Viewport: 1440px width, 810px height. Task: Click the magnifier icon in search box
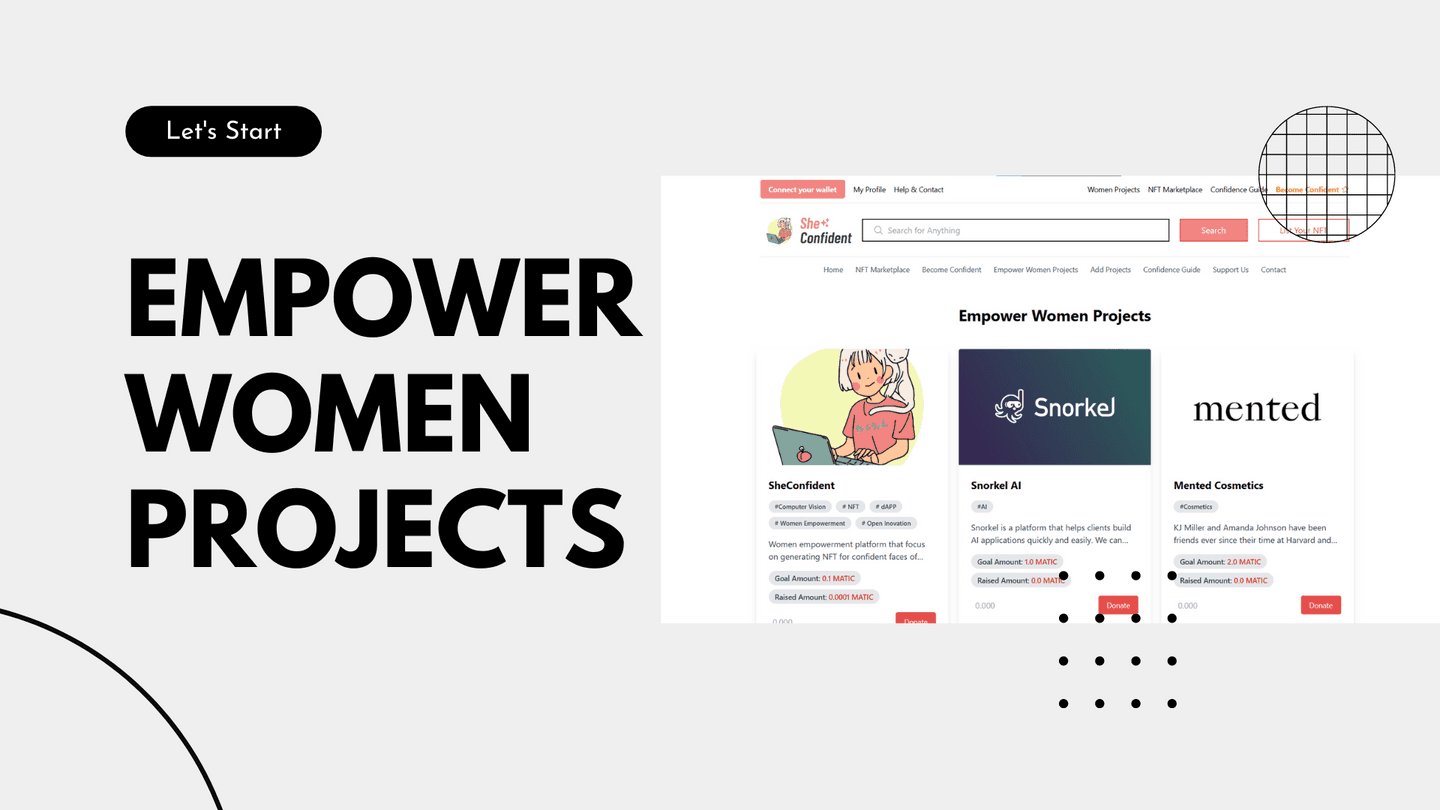pyautogui.click(x=878, y=231)
